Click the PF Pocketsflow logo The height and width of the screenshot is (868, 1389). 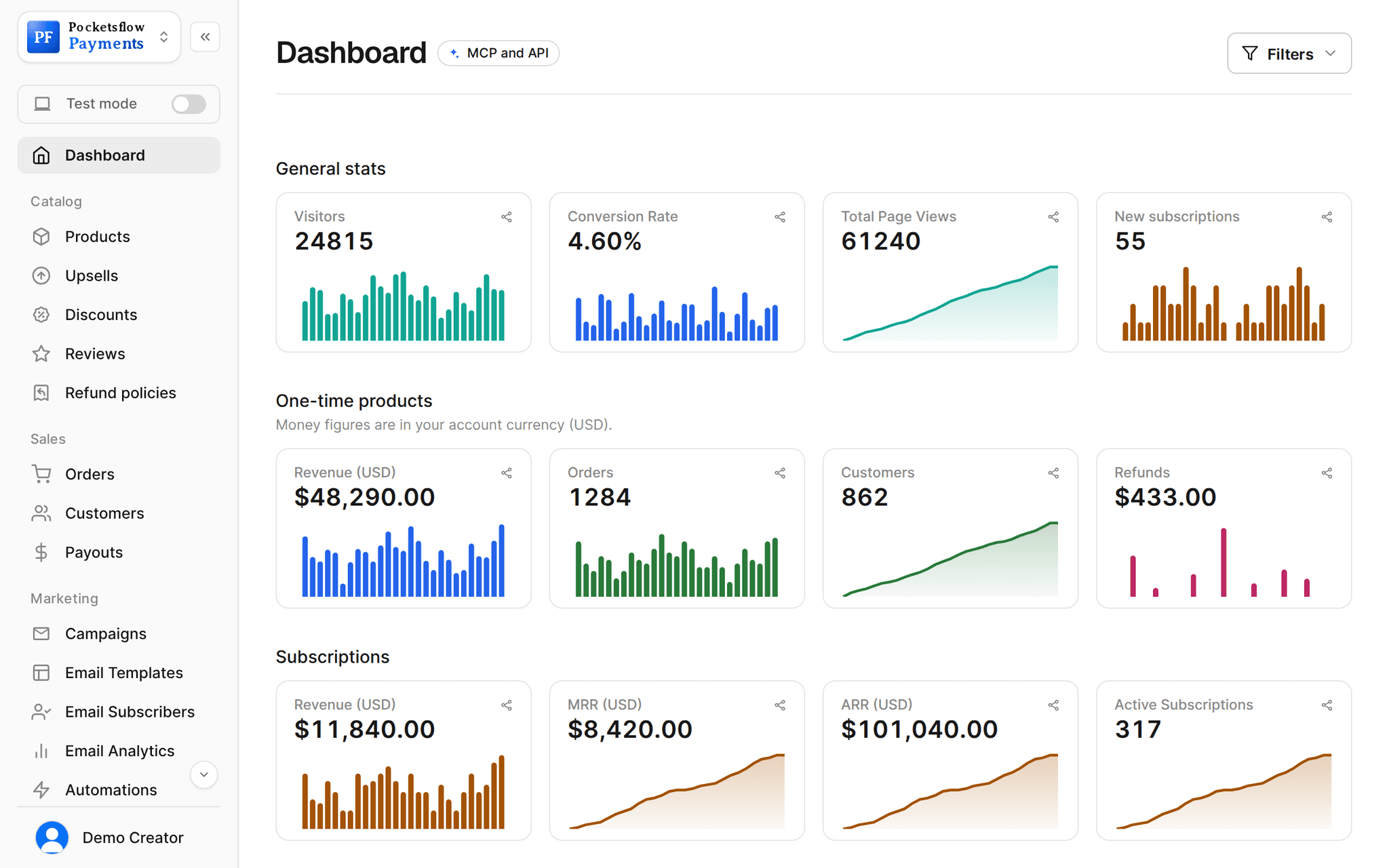point(43,37)
